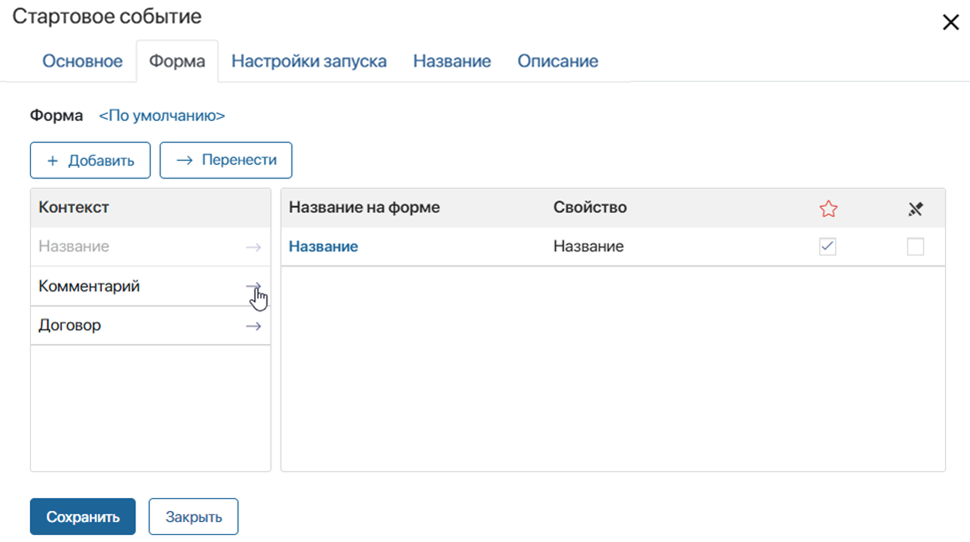The height and width of the screenshot is (542, 970).
Task: Click the pin read-only column icon
Action: pos(916,209)
